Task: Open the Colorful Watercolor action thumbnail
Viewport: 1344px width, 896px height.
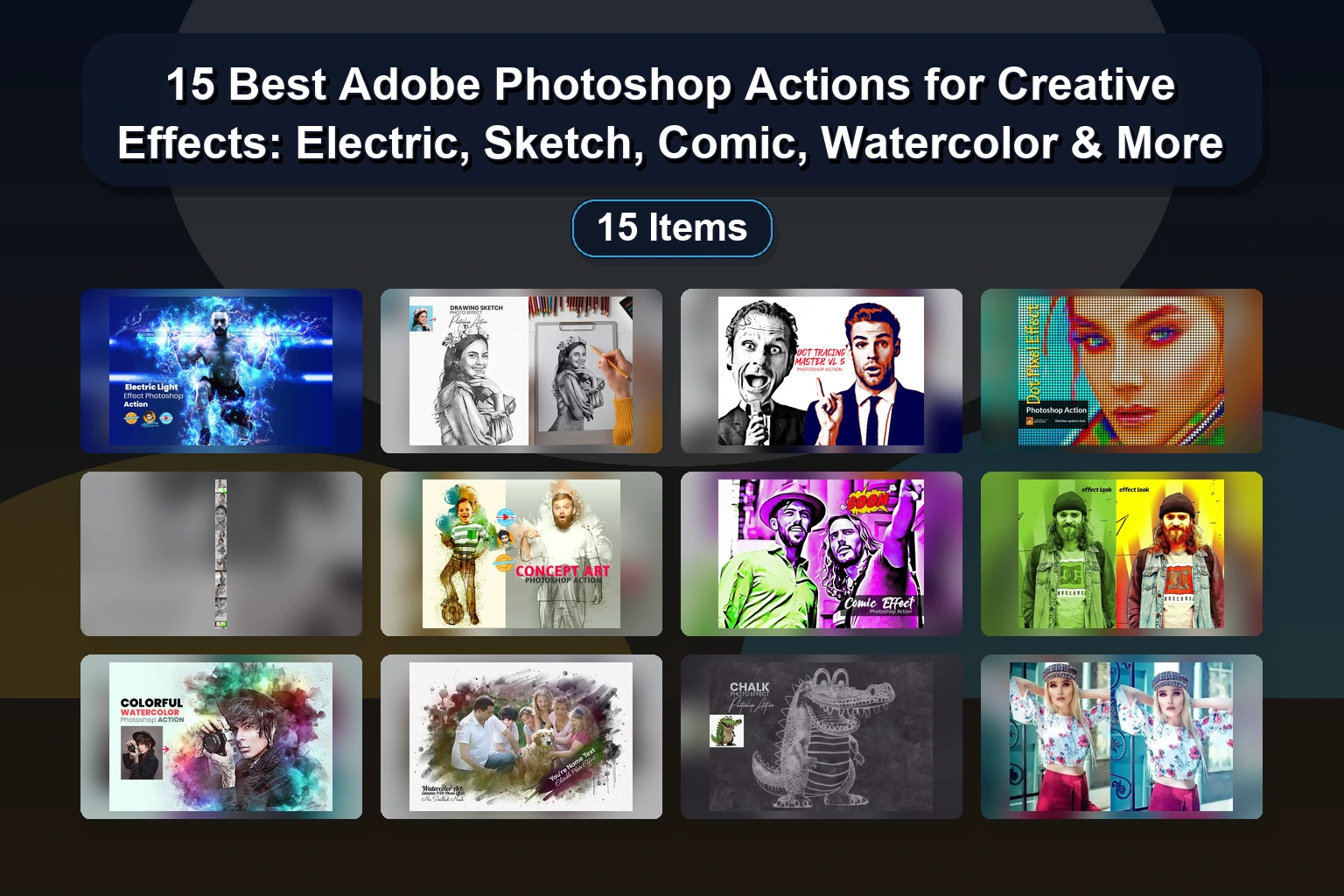Action: point(221,737)
